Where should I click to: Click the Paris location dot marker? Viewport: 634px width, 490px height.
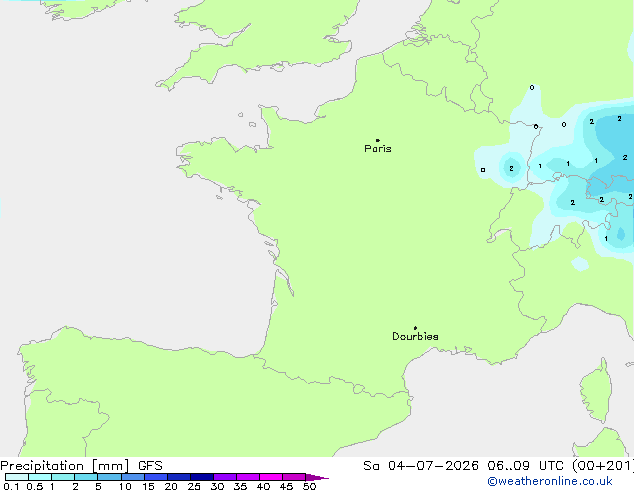(378, 140)
